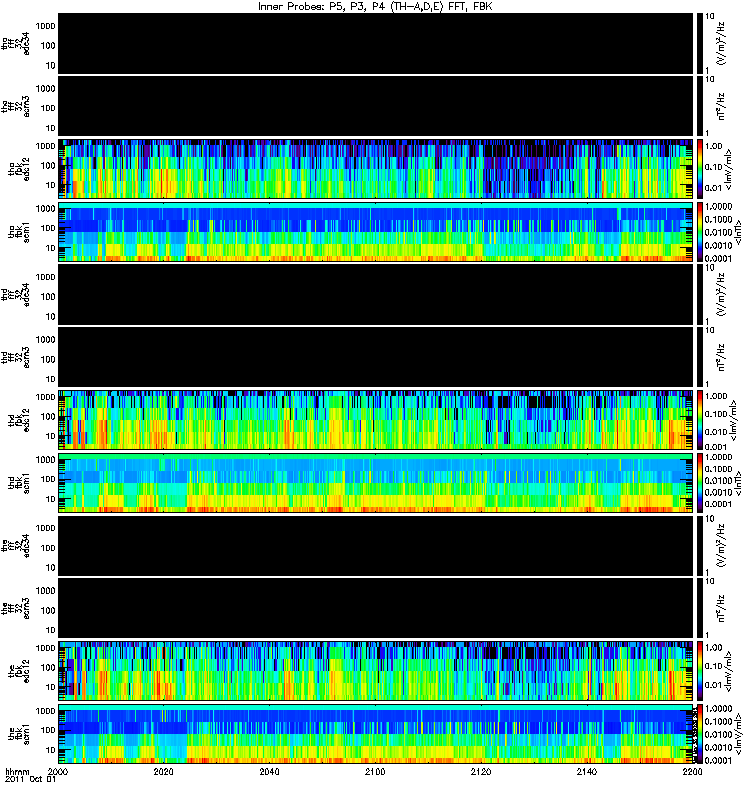Click the the fbk scm1 color bar
Screen dimensions: 750x800
(700, 734)
